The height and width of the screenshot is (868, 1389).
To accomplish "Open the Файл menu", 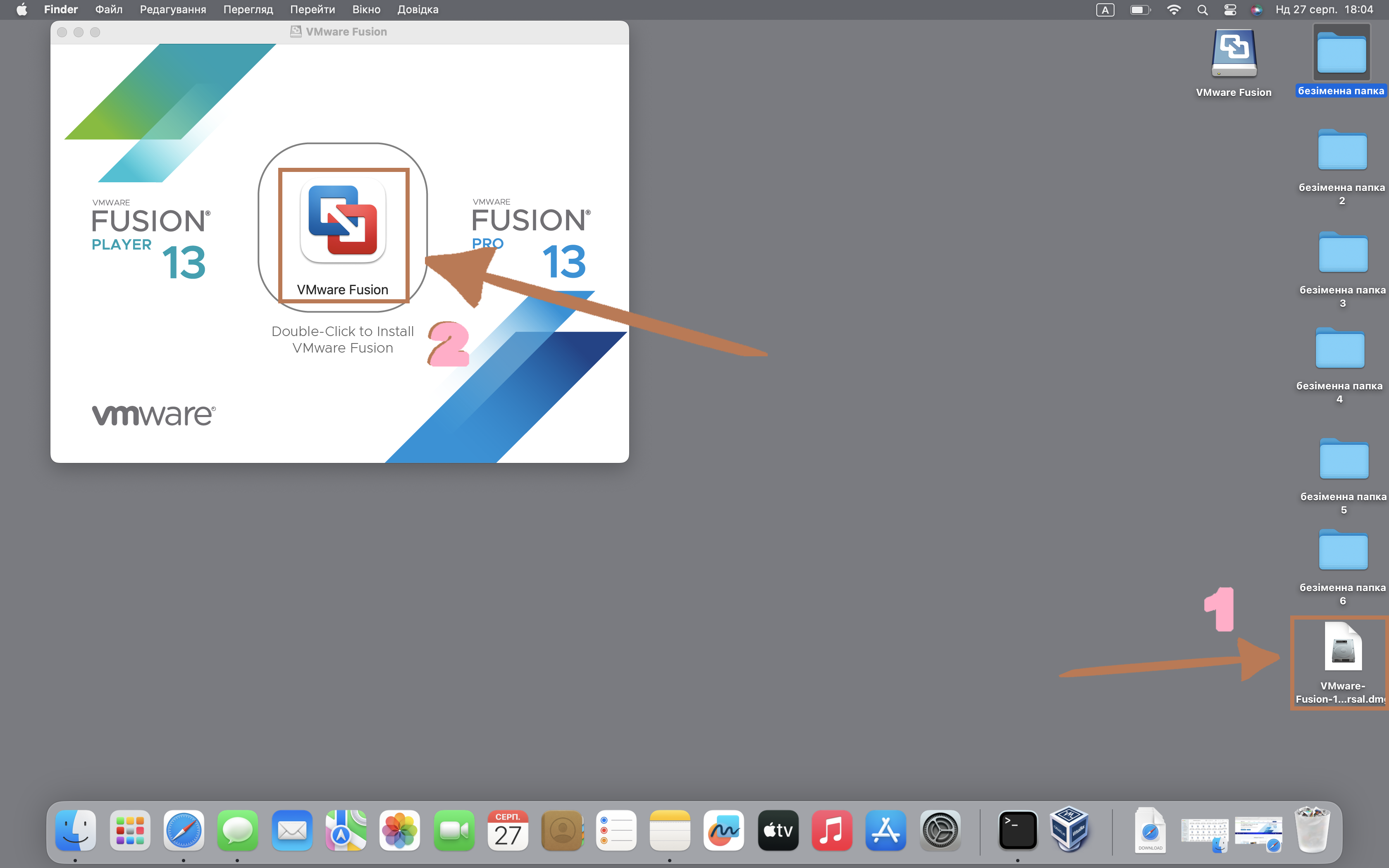I will coord(108,9).
